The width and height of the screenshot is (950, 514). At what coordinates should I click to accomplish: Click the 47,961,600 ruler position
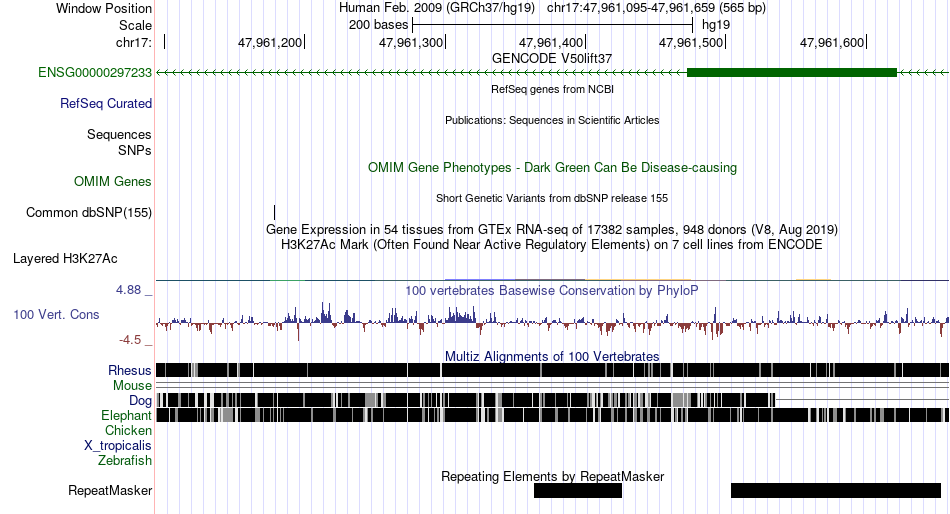point(832,43)
